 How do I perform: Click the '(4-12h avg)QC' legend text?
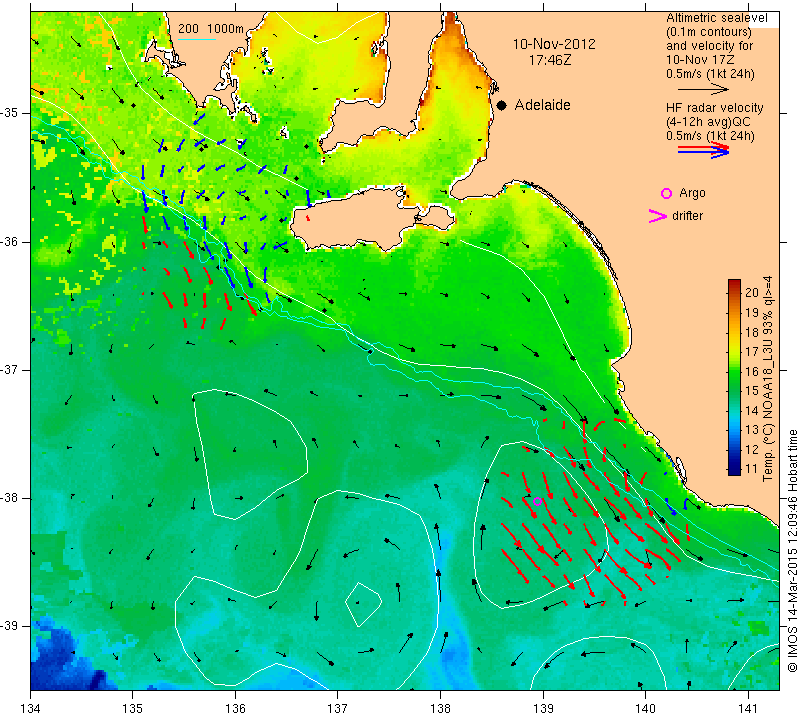pos(705,122)
